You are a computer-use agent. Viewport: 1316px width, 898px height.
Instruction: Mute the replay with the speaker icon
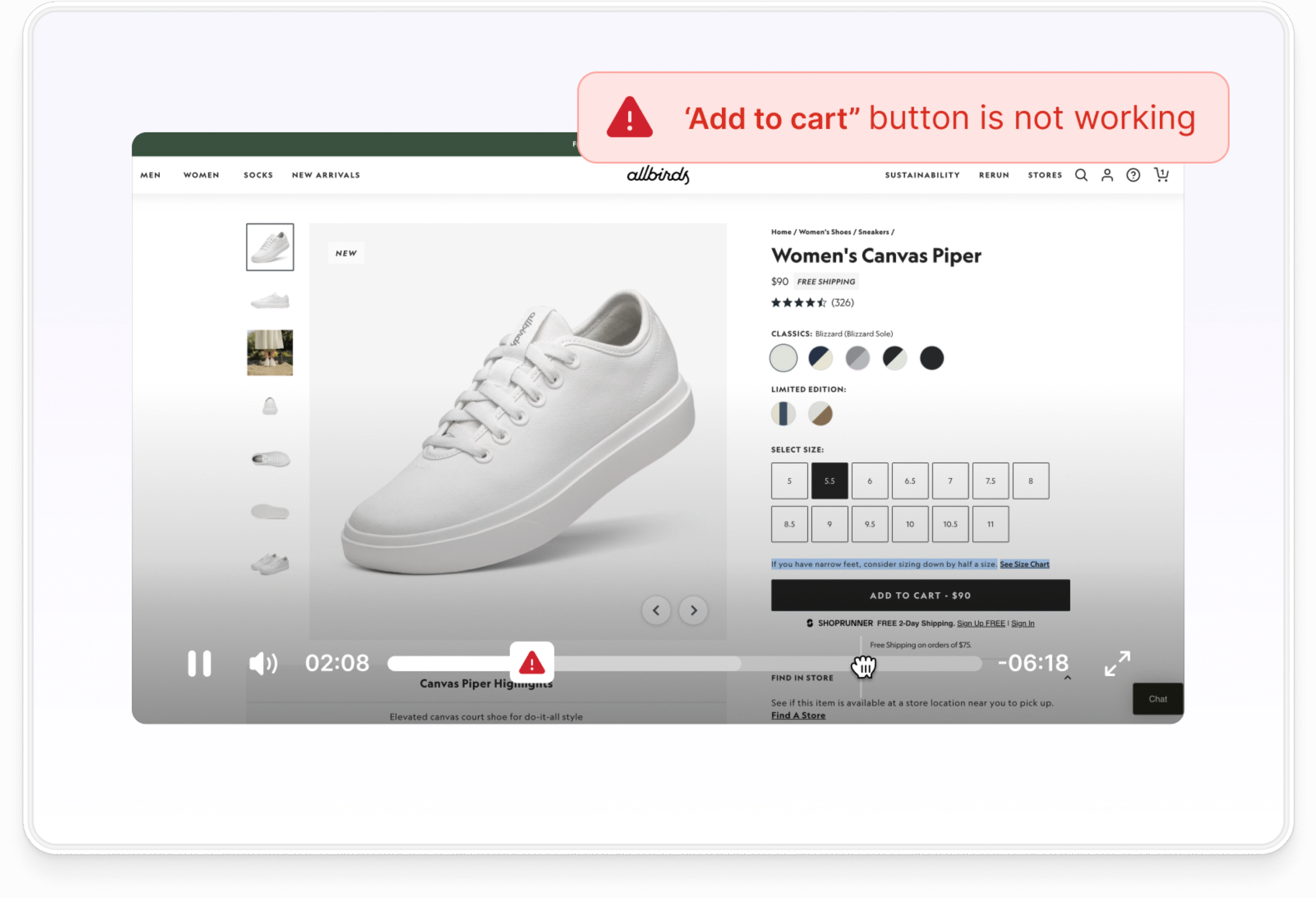click(263, 663)
